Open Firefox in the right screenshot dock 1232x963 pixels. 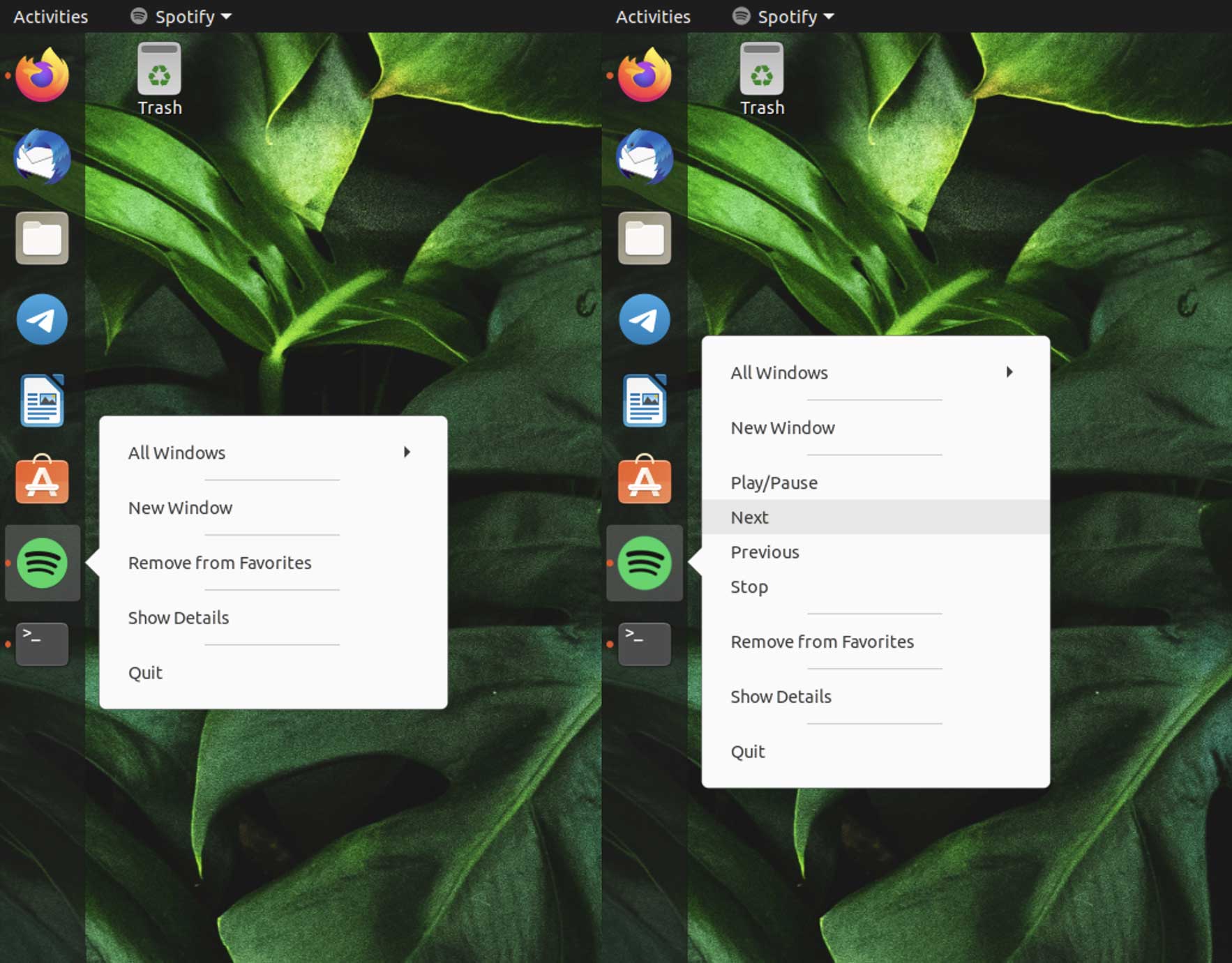pyautogui.click(x=645, y=75)
